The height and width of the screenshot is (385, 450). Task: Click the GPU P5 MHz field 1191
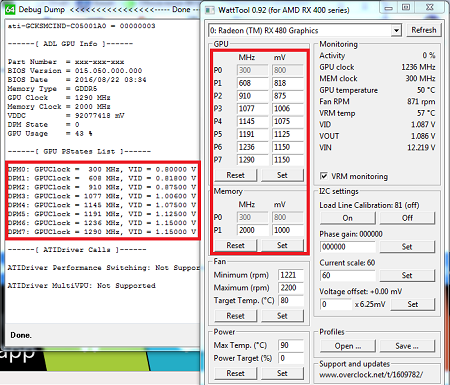(x=253, y=134)
